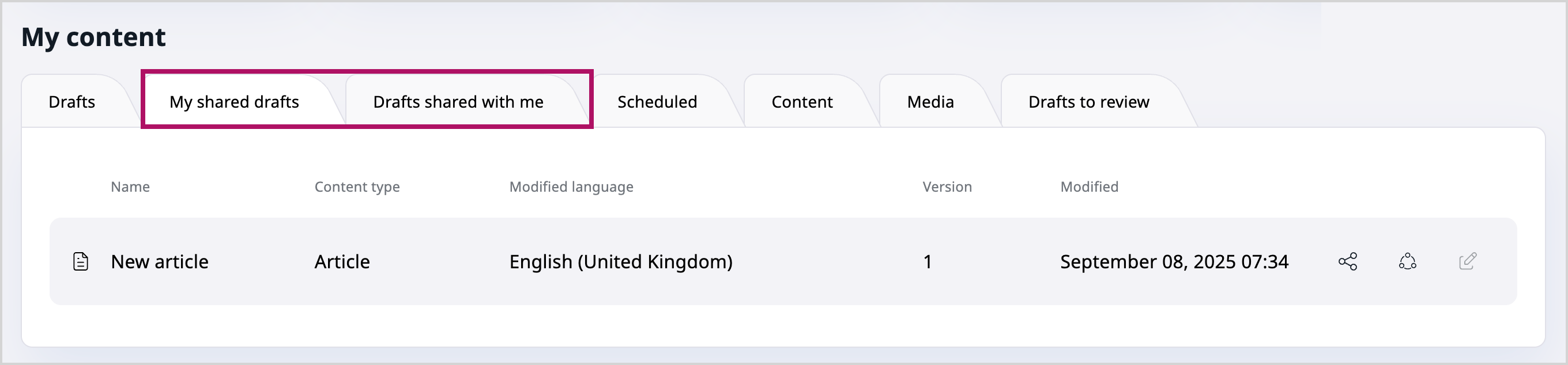Viewport: 1568px width, 365px height.
Task: Click the English (United Kingdom) language entry
Action: click(620, 261)
